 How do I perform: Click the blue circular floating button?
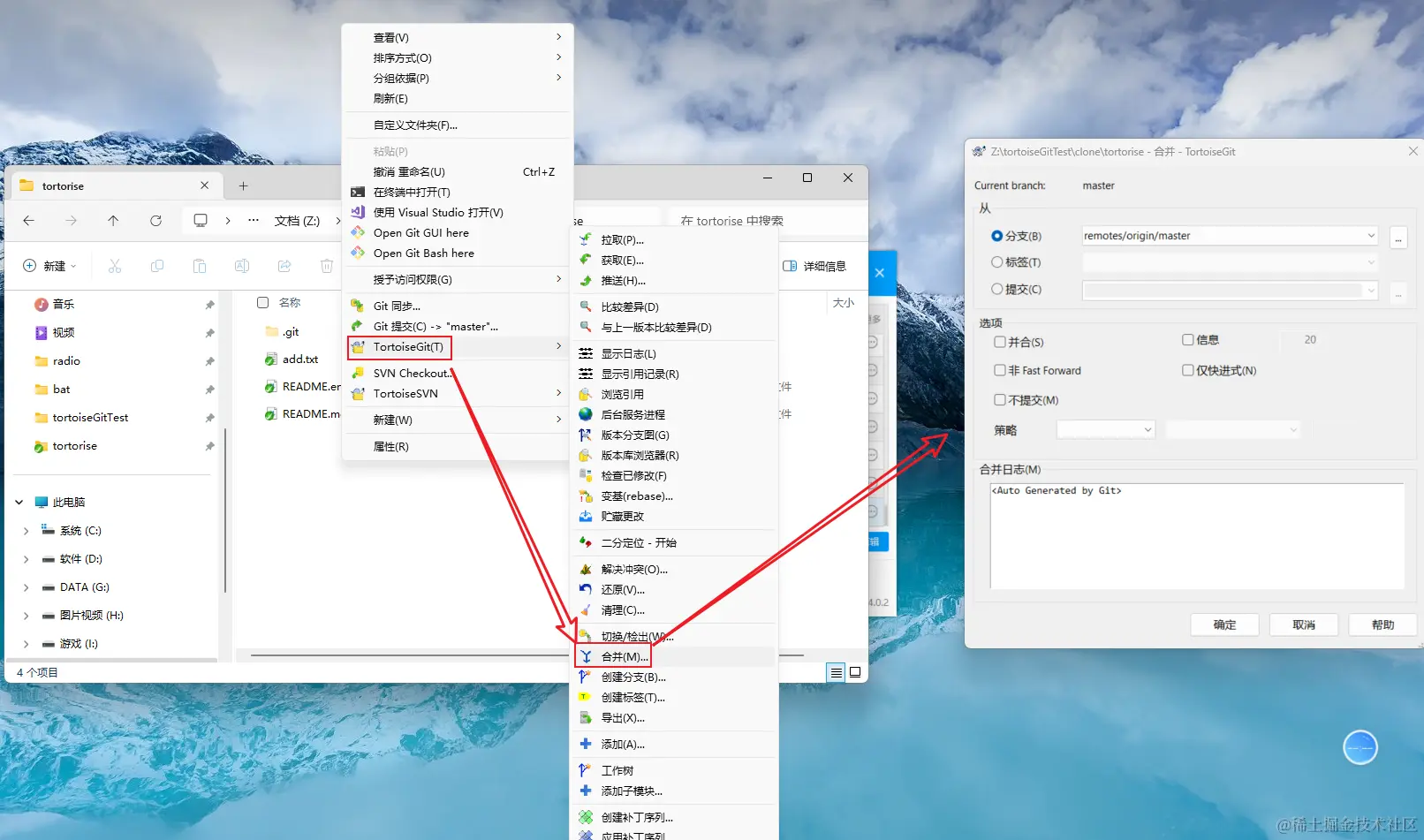click(x=1360, y=747)
